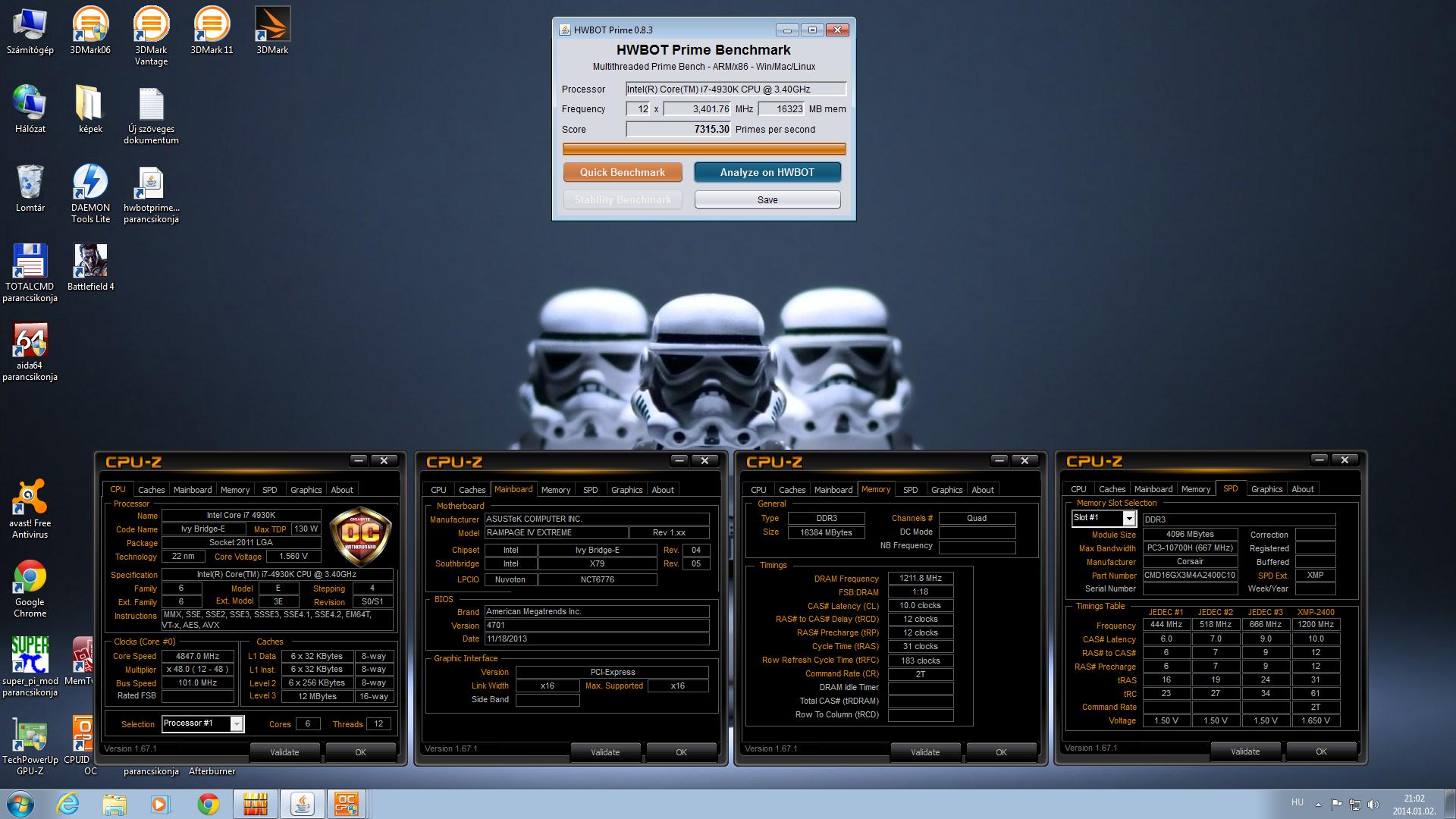The image size is (1456, 819).
Task: Open the Számítógép computer icon
Action: [30, 30]
